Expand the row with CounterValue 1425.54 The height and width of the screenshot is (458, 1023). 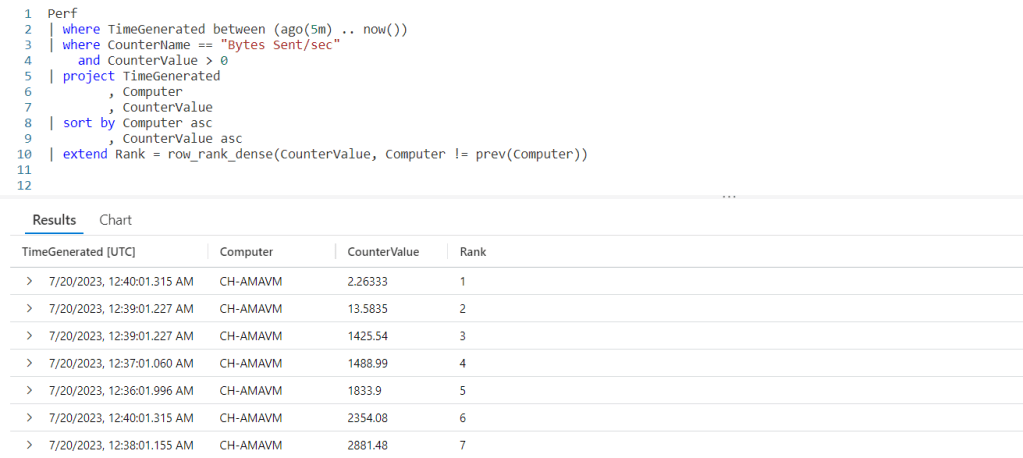point(29,335)
